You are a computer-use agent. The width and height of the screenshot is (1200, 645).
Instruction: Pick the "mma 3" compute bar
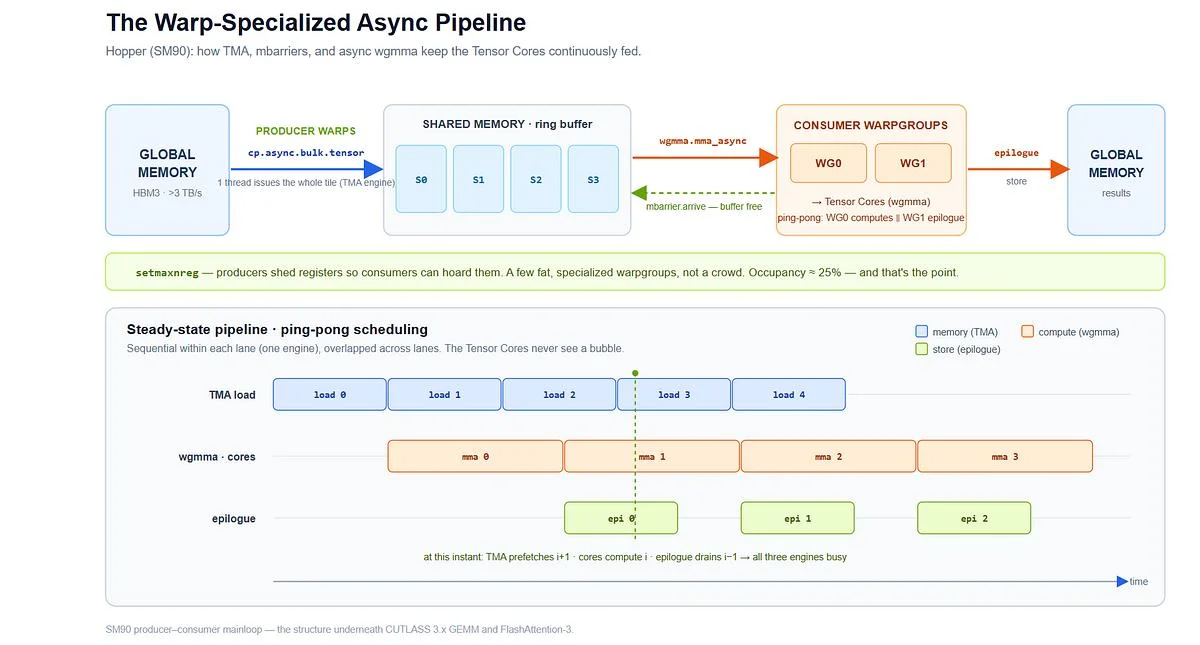1005,456
